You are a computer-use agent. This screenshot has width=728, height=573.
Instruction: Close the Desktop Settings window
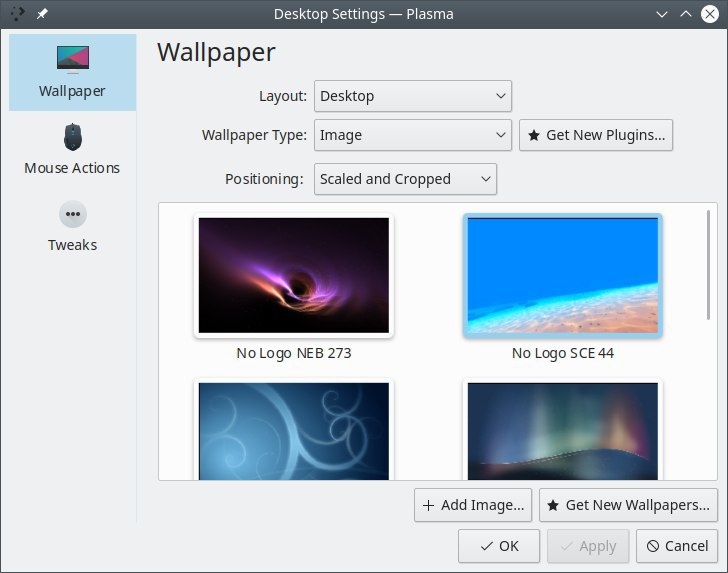(710, 14)
